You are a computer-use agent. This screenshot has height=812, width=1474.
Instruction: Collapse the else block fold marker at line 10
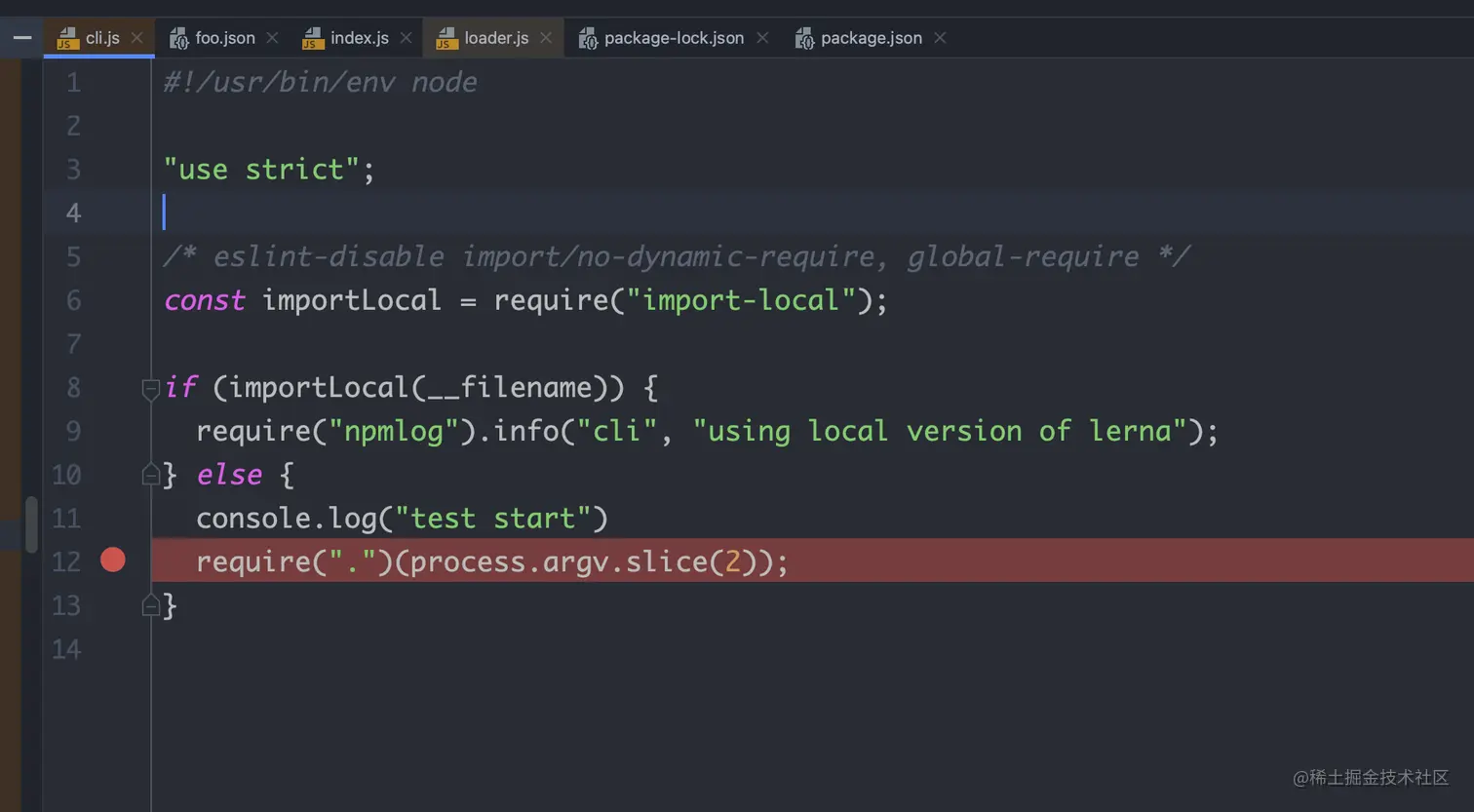pos(151,475)
